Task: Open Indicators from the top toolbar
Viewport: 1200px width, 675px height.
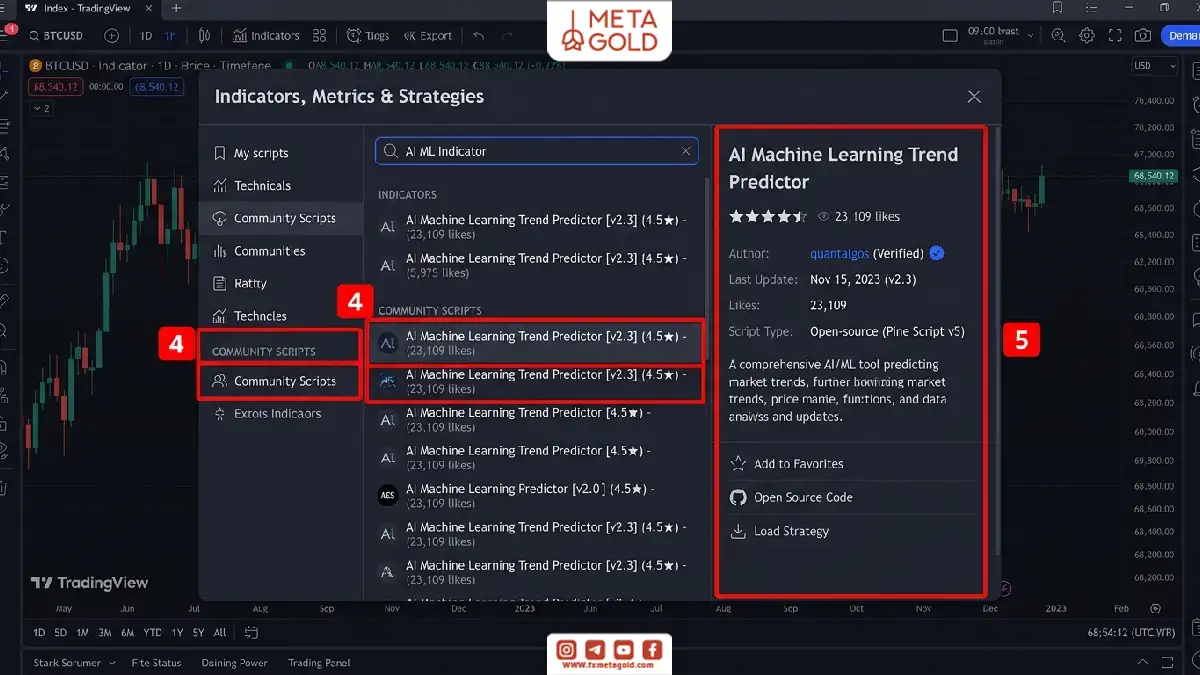Action: 266,36
